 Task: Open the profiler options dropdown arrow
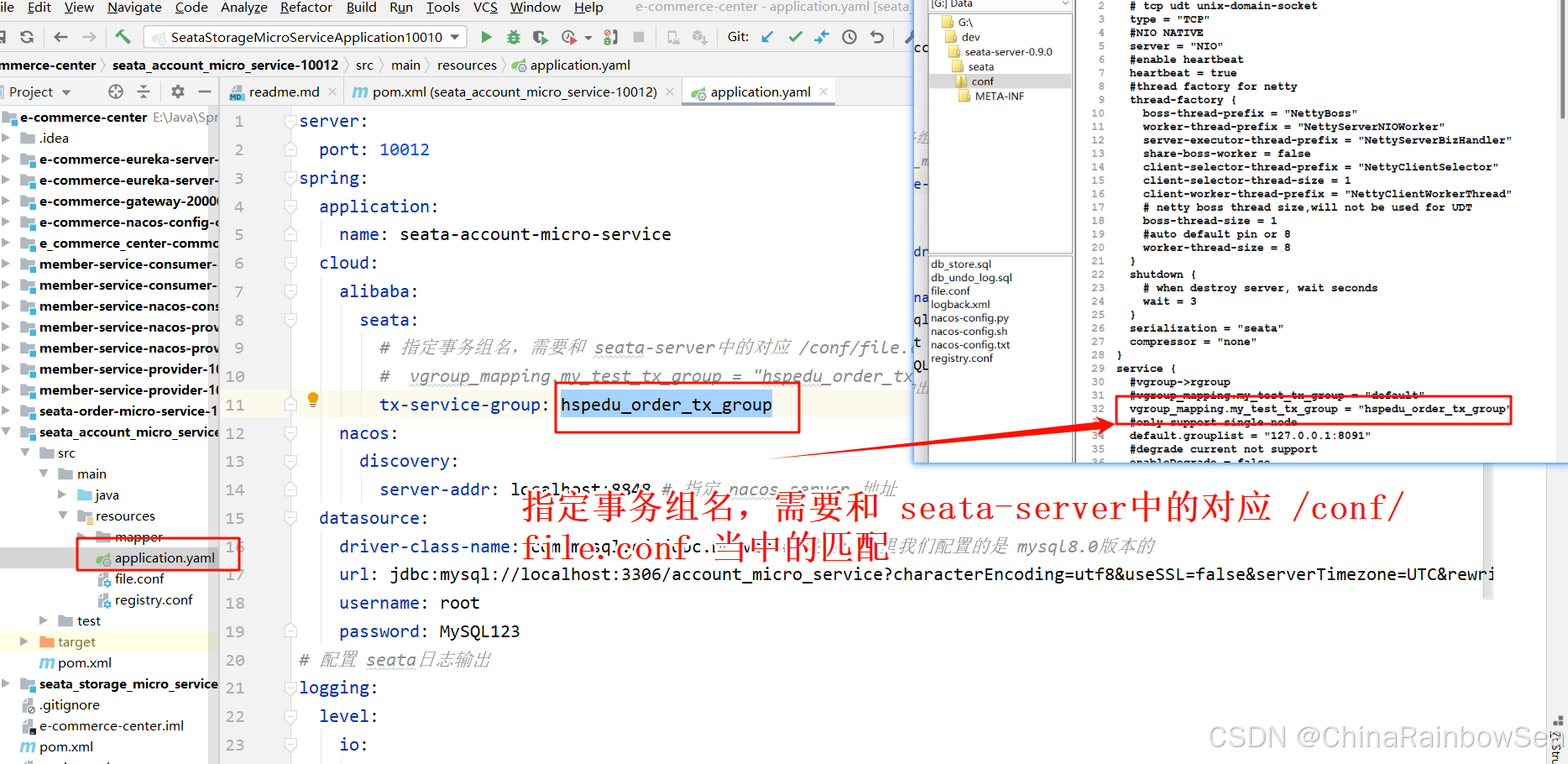click(x=588, y=38)
